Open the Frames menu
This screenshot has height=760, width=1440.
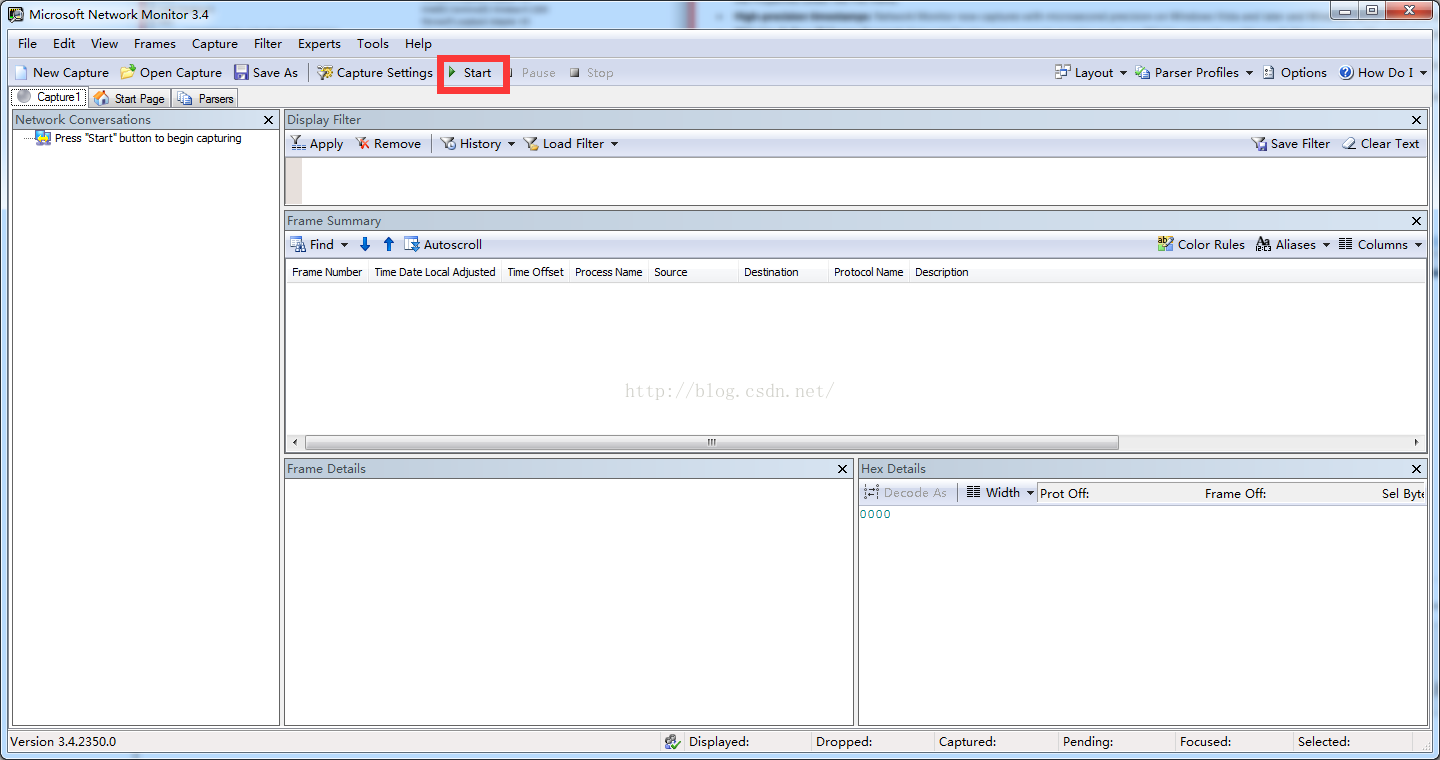pos(155,44)
